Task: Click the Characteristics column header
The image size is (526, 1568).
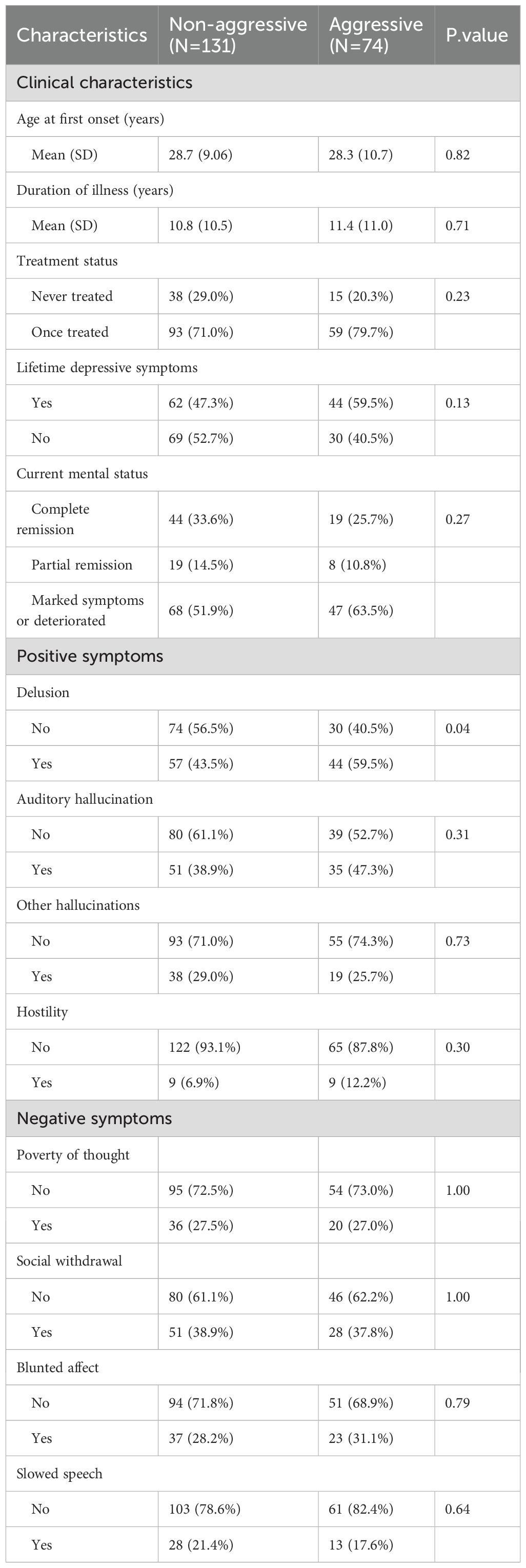Action: point(82,35)
